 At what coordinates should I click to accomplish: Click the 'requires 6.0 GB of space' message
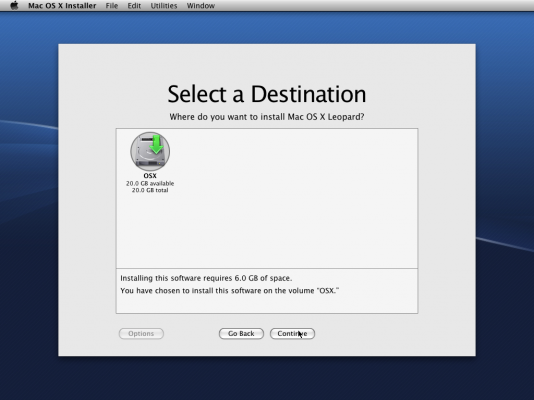click(206, 278)
